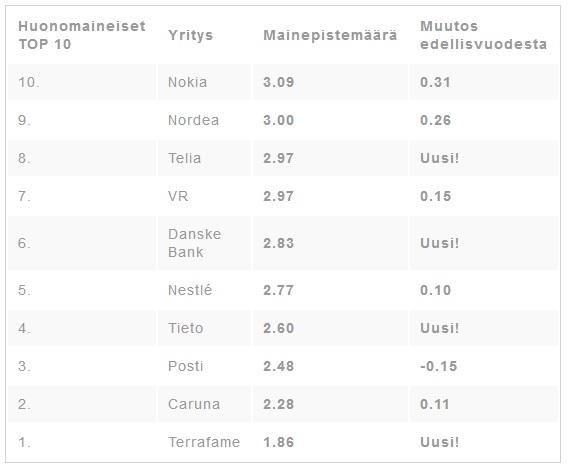
Task: Click the Mainepistemäärä column header
Action: [330, 35]
